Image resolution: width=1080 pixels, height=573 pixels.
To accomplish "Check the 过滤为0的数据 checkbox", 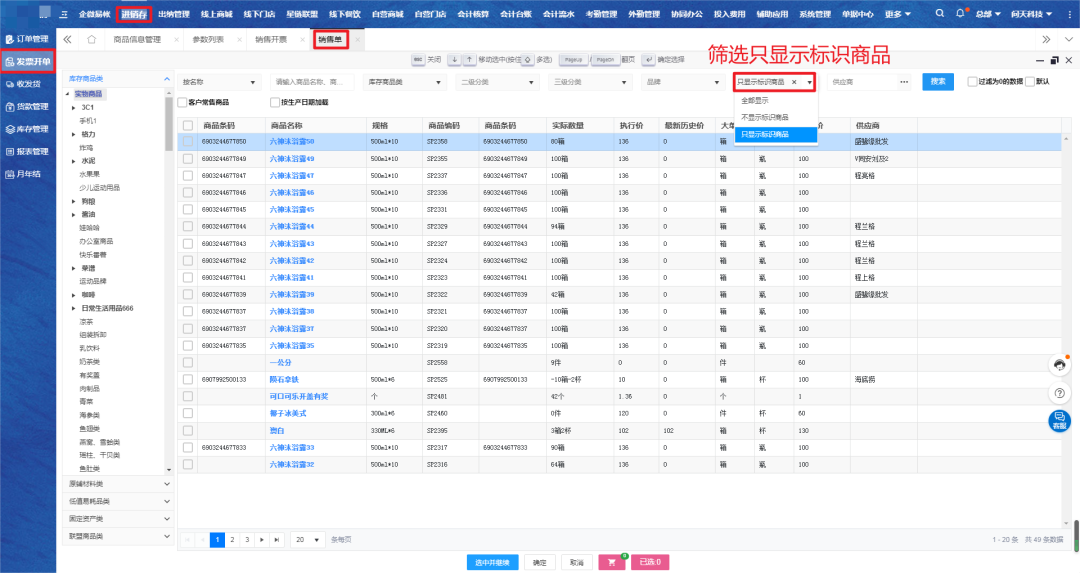I will point(973,81).
